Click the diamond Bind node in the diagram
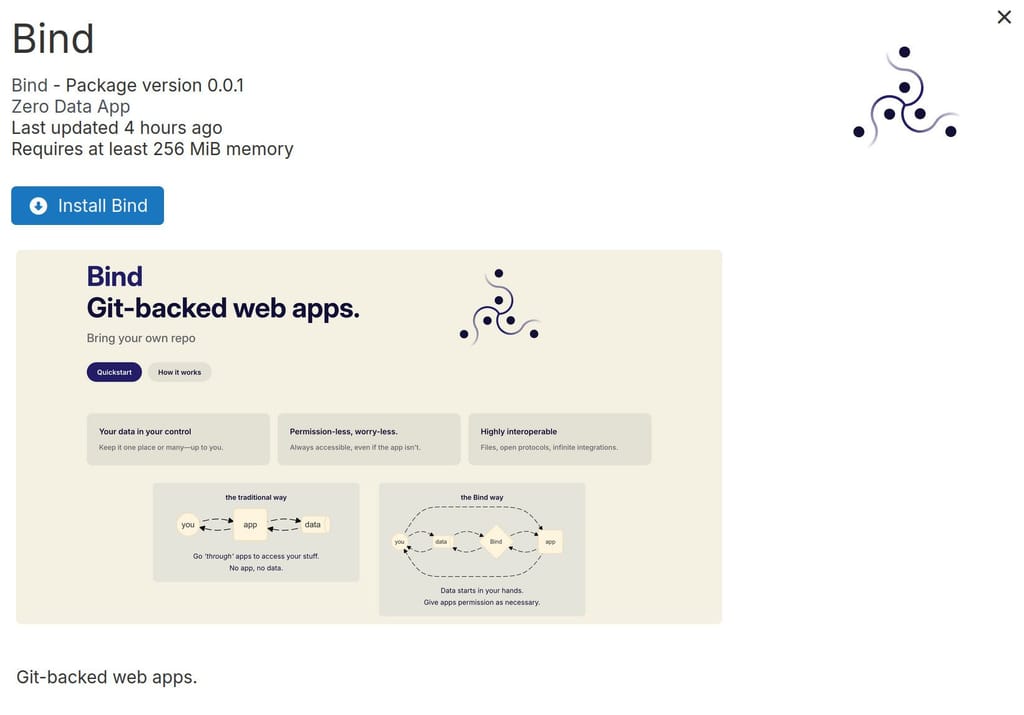 [x=496, y=541]
